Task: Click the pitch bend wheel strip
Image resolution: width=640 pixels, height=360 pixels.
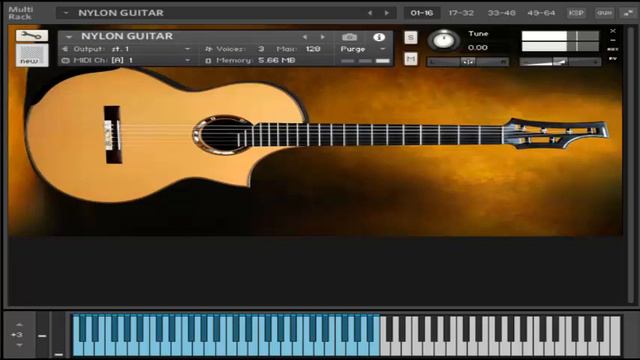Action: (x=42, y=335)
